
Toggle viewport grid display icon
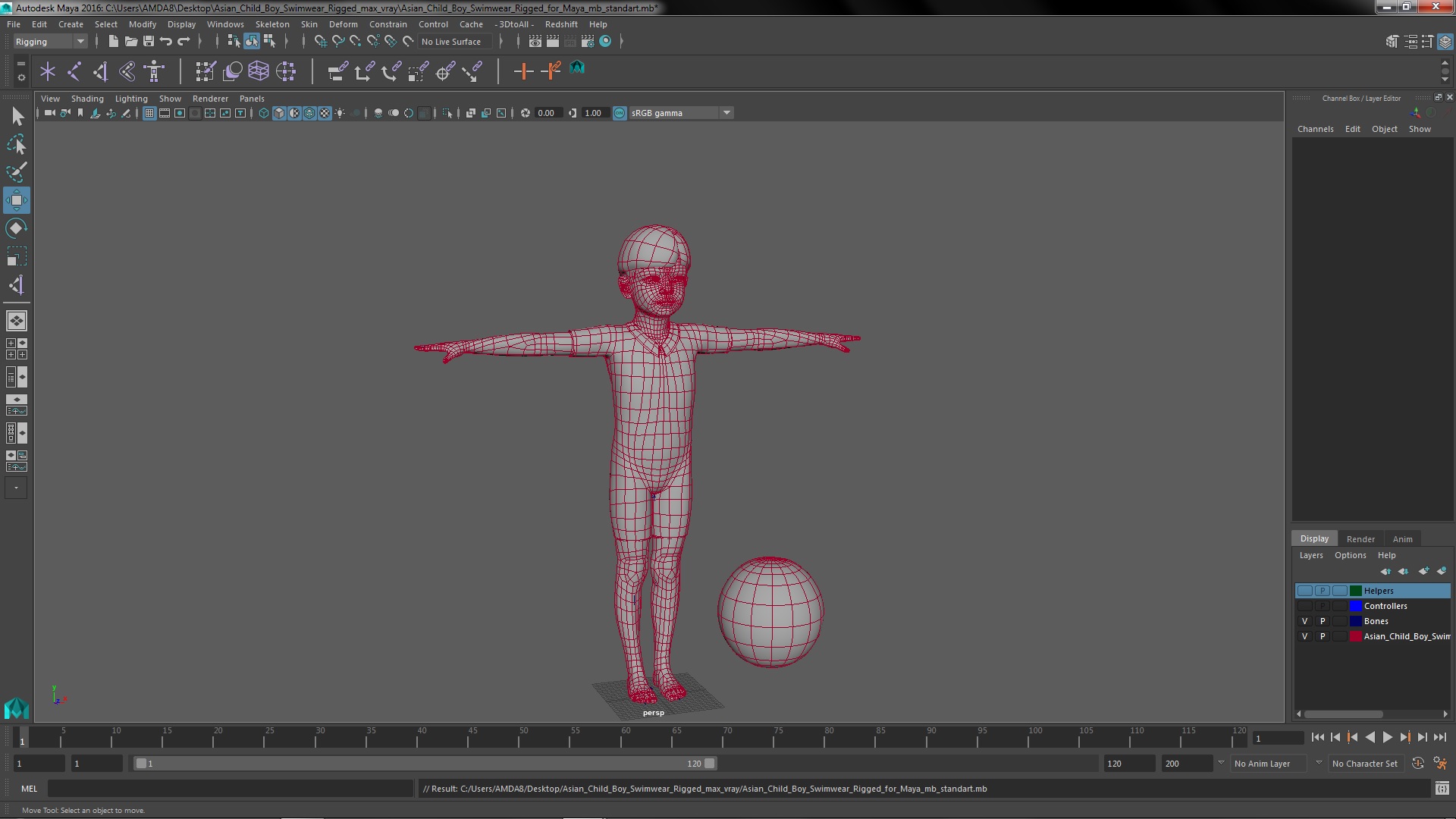click(x=149, y=113)
